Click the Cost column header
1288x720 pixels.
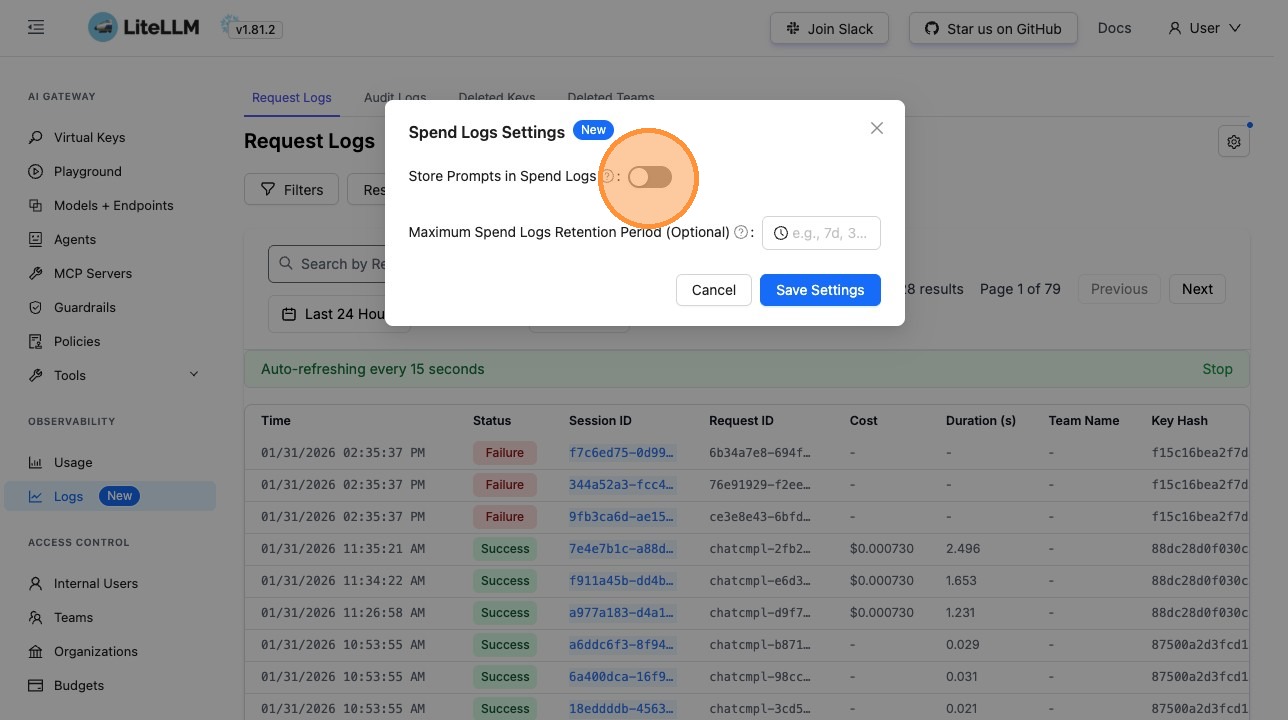864,421
